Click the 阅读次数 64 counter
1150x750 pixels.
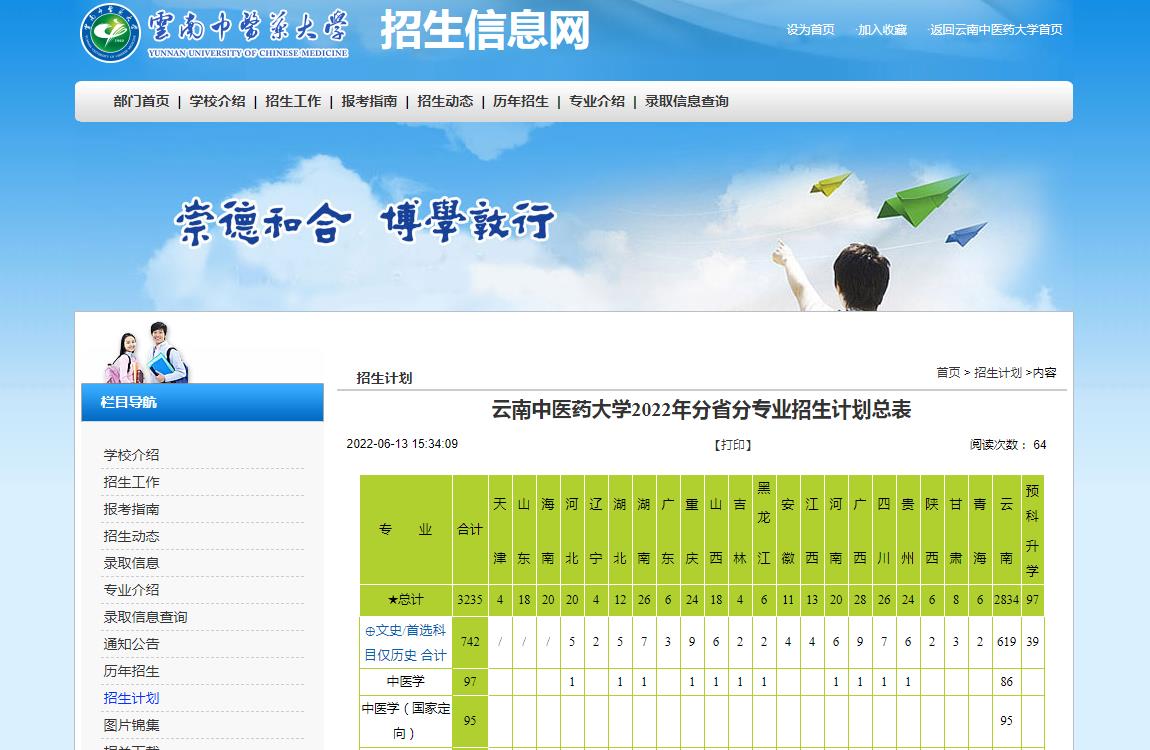1008,445
